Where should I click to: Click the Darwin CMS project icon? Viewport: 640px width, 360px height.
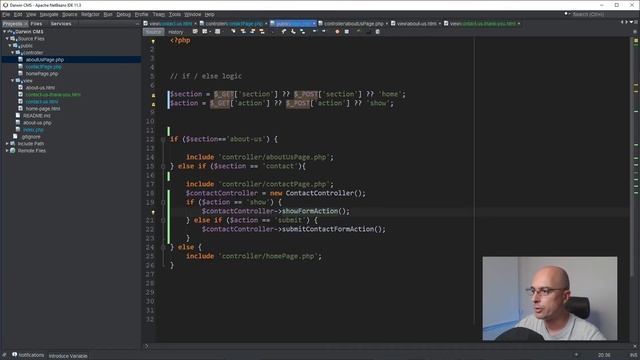coord(11,31)
